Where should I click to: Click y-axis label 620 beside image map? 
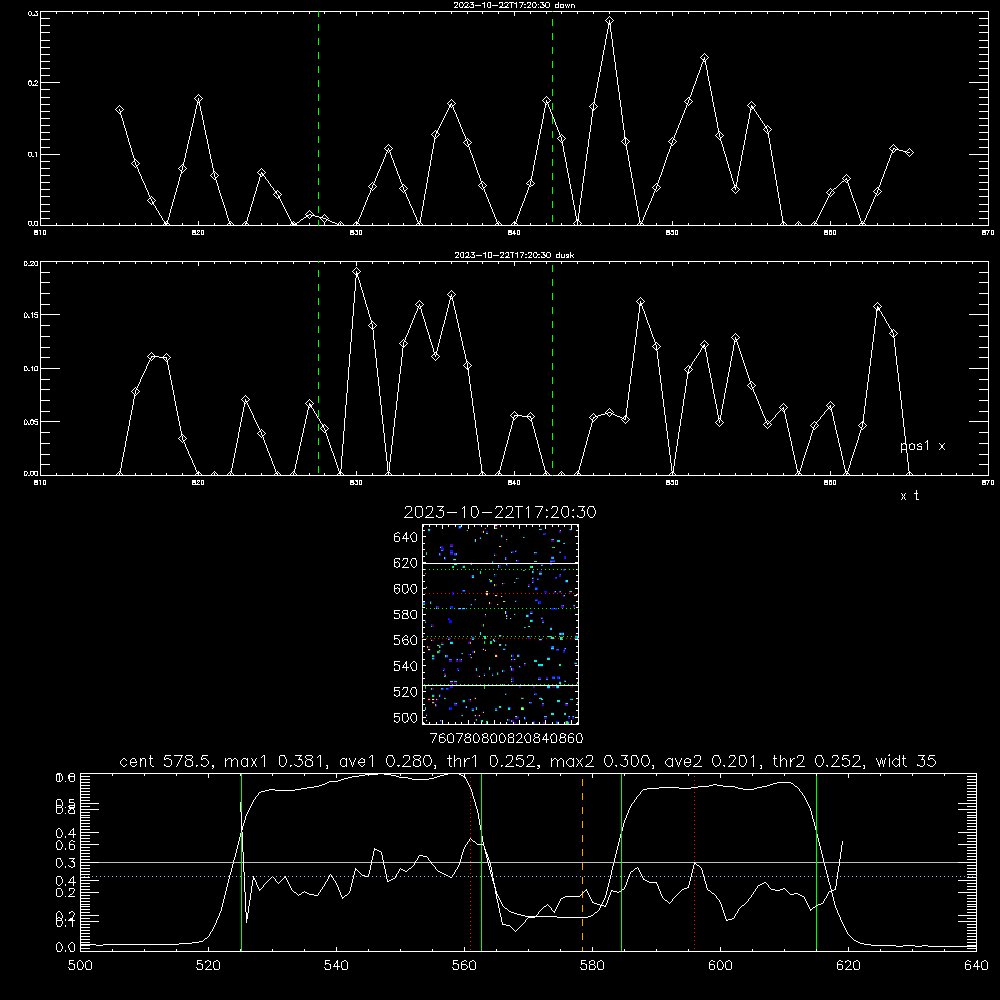pos(406,563)
